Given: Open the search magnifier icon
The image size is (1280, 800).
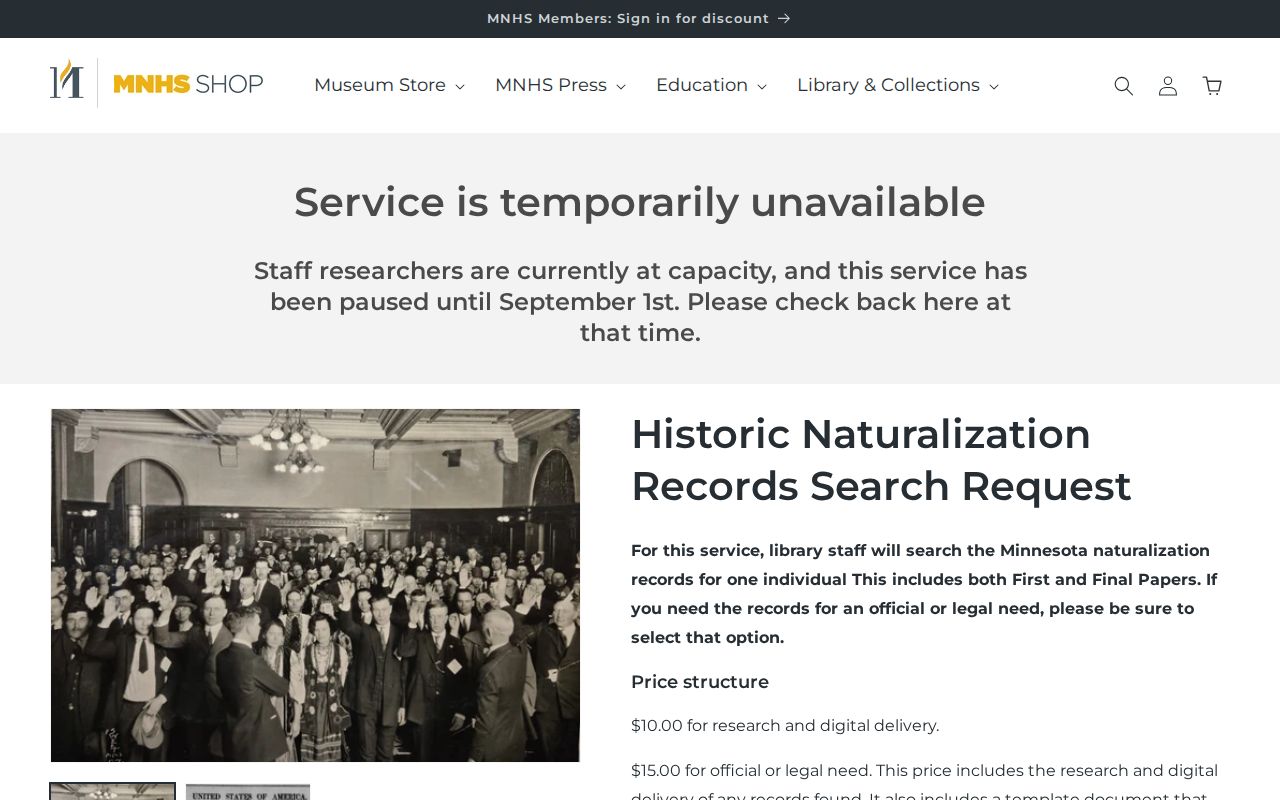Looking at the screenshot, I should coord(1123,86).
